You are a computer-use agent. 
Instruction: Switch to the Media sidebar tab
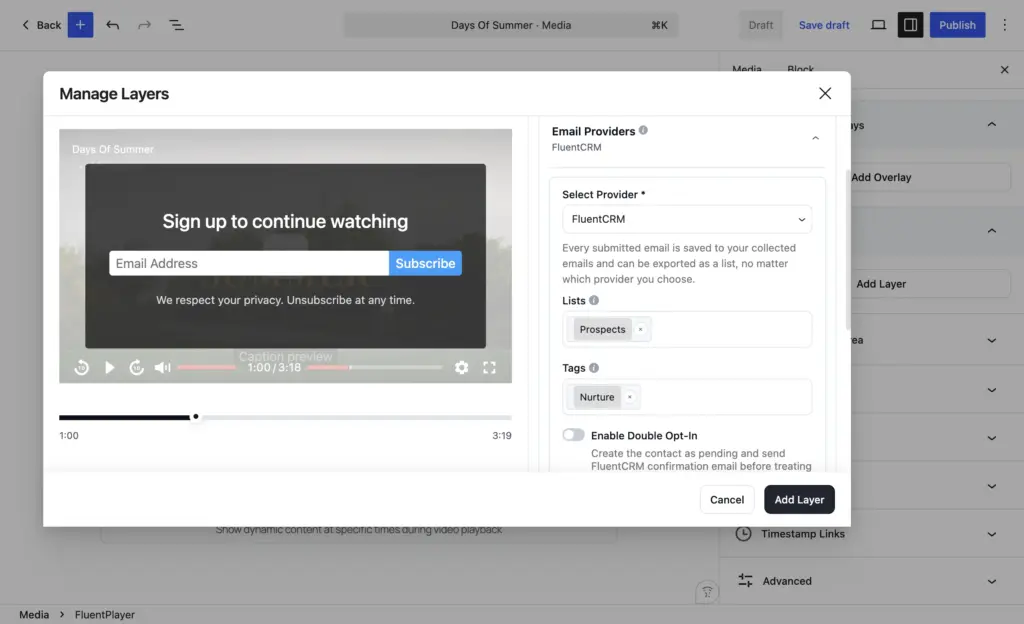click(x=746, y=68)
